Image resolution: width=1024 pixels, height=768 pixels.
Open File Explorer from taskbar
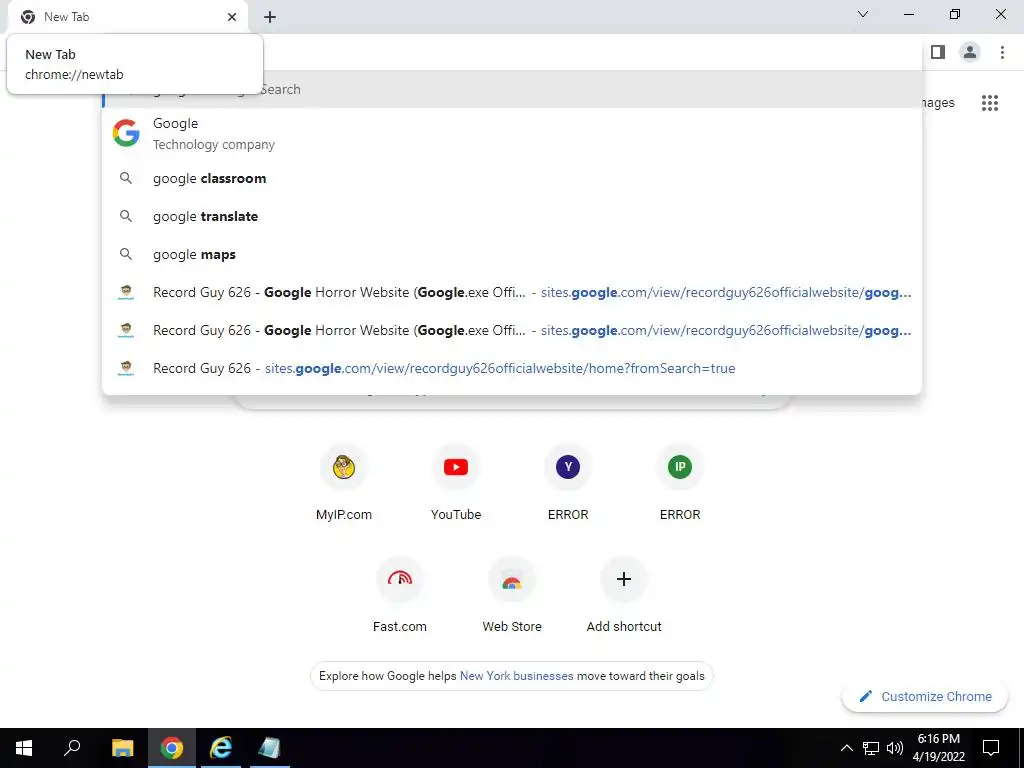pyautogui.click(x=122, y=748)
